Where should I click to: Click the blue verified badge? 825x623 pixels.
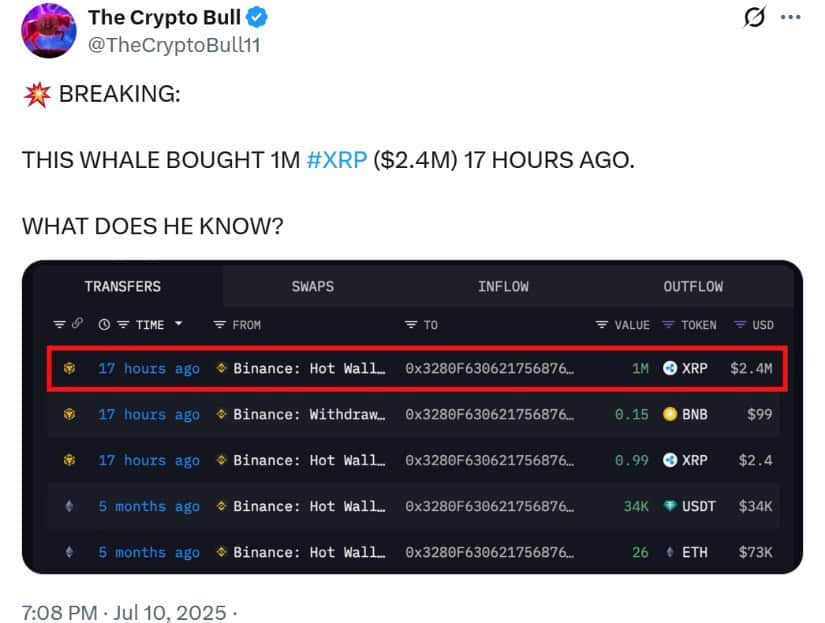tap(257, 18)
